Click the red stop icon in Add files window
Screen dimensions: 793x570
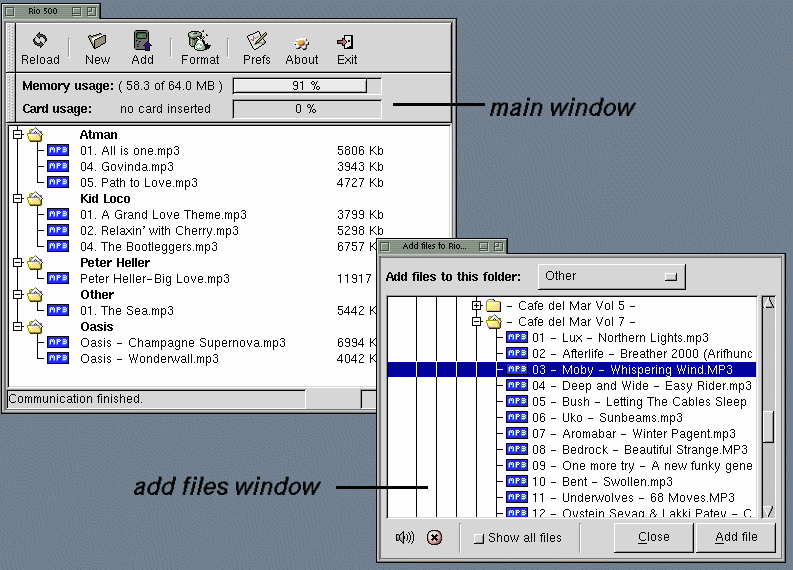434,537
